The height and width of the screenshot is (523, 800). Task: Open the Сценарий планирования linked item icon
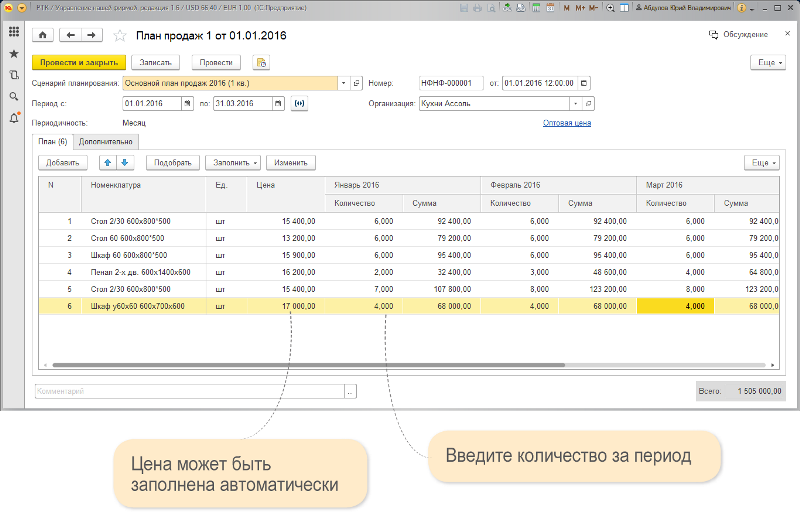(x=357, y=83)
